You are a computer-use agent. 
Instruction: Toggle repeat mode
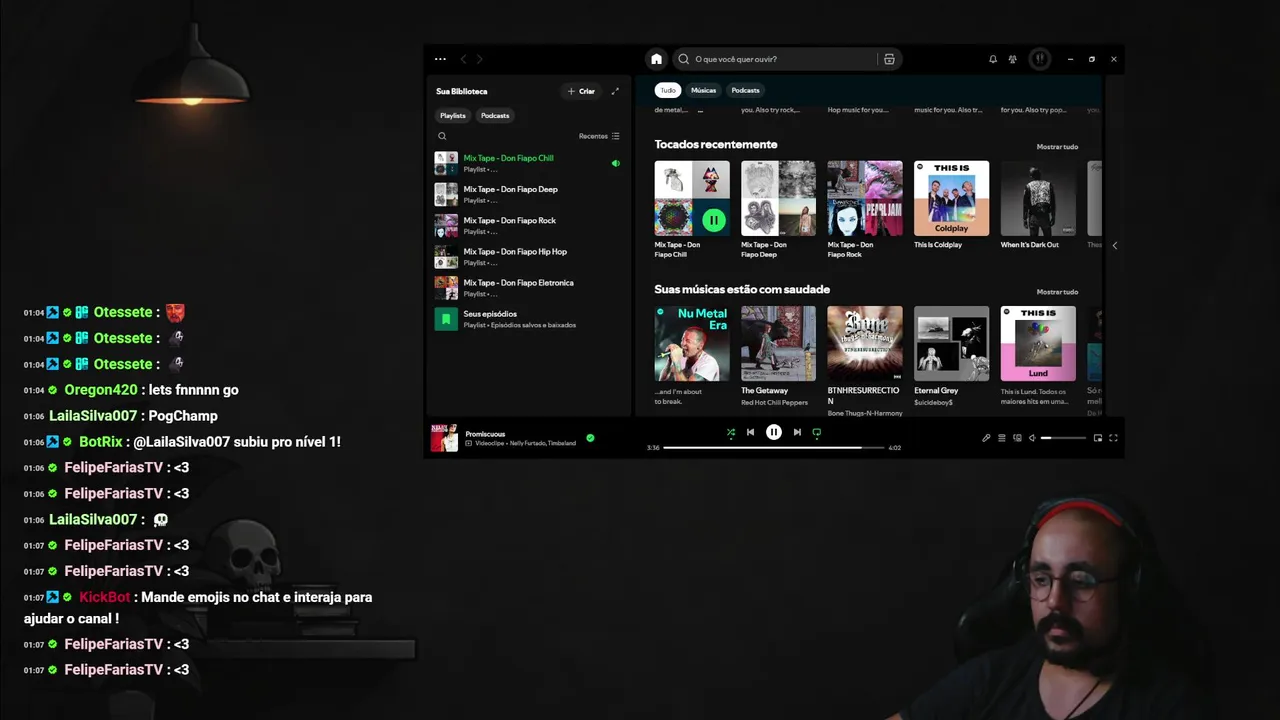point(816,433)
